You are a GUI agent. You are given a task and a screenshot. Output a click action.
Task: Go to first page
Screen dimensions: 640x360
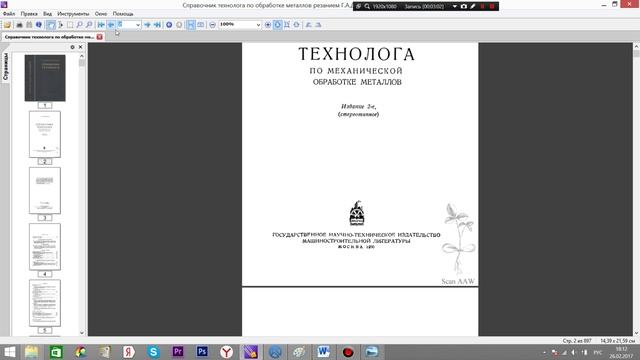click(101, 25)
